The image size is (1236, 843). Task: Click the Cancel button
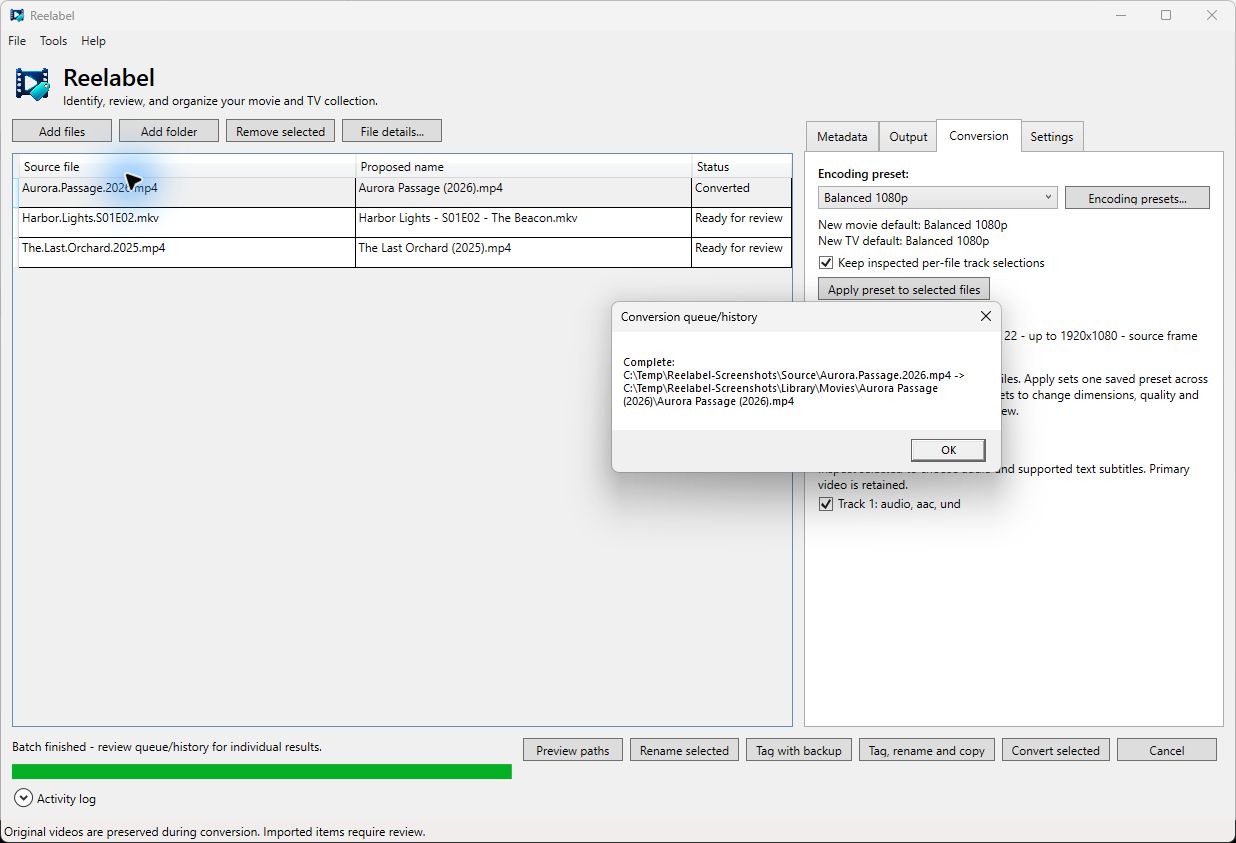pos(1167,750)
